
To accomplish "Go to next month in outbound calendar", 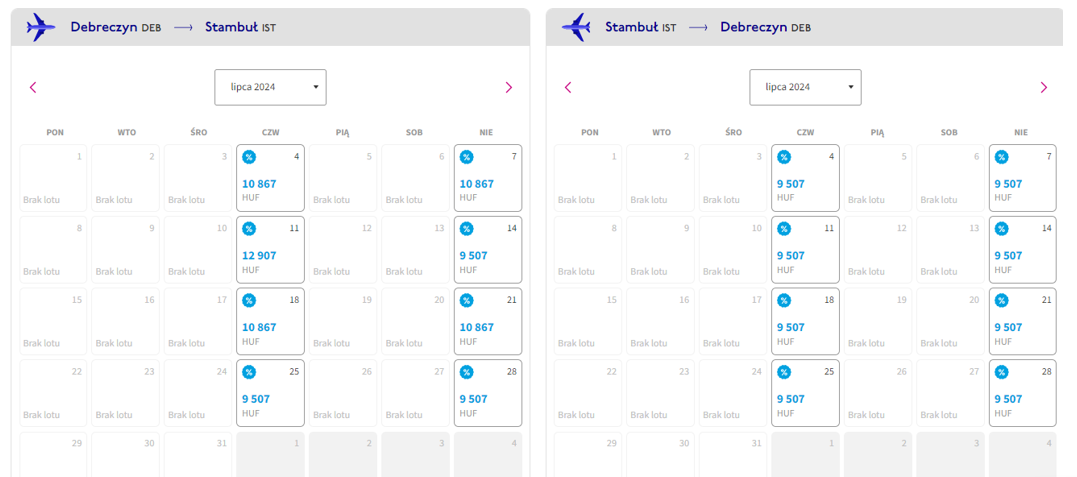I will [508, 87].
